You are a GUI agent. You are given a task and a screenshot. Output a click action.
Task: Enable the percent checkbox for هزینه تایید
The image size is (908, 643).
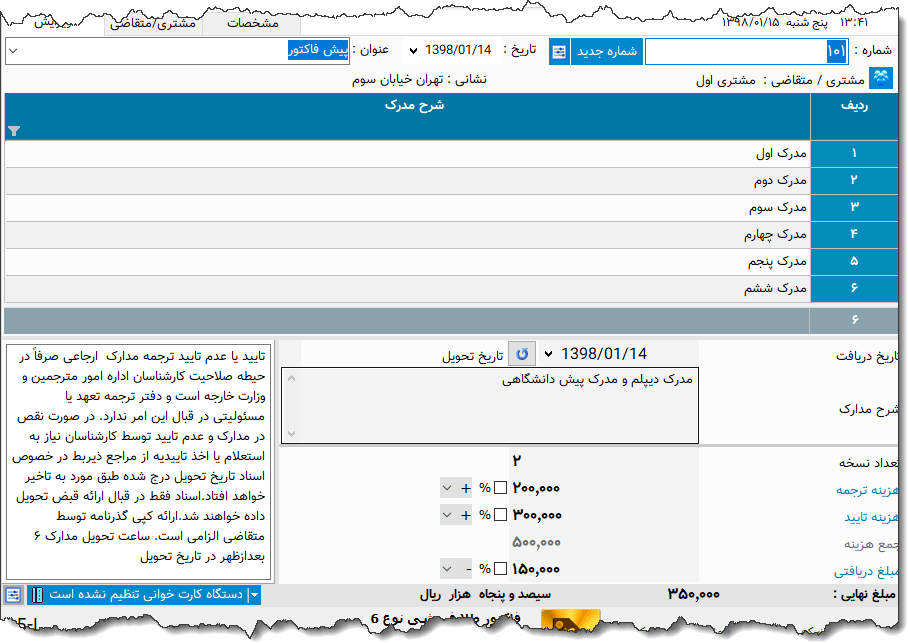point(501,514)
